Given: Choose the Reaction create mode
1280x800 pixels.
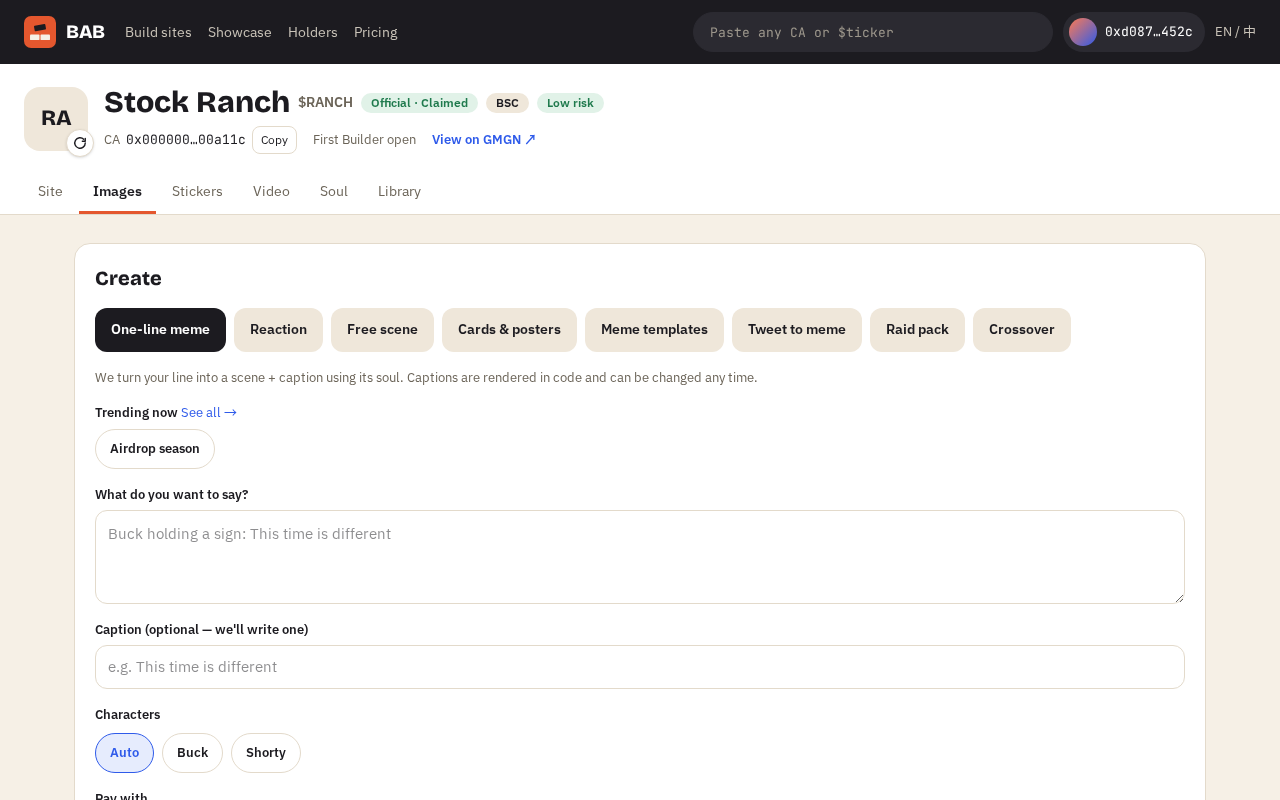Looking at the screenshot, I should pyautogui.click(x=278, y=330).
